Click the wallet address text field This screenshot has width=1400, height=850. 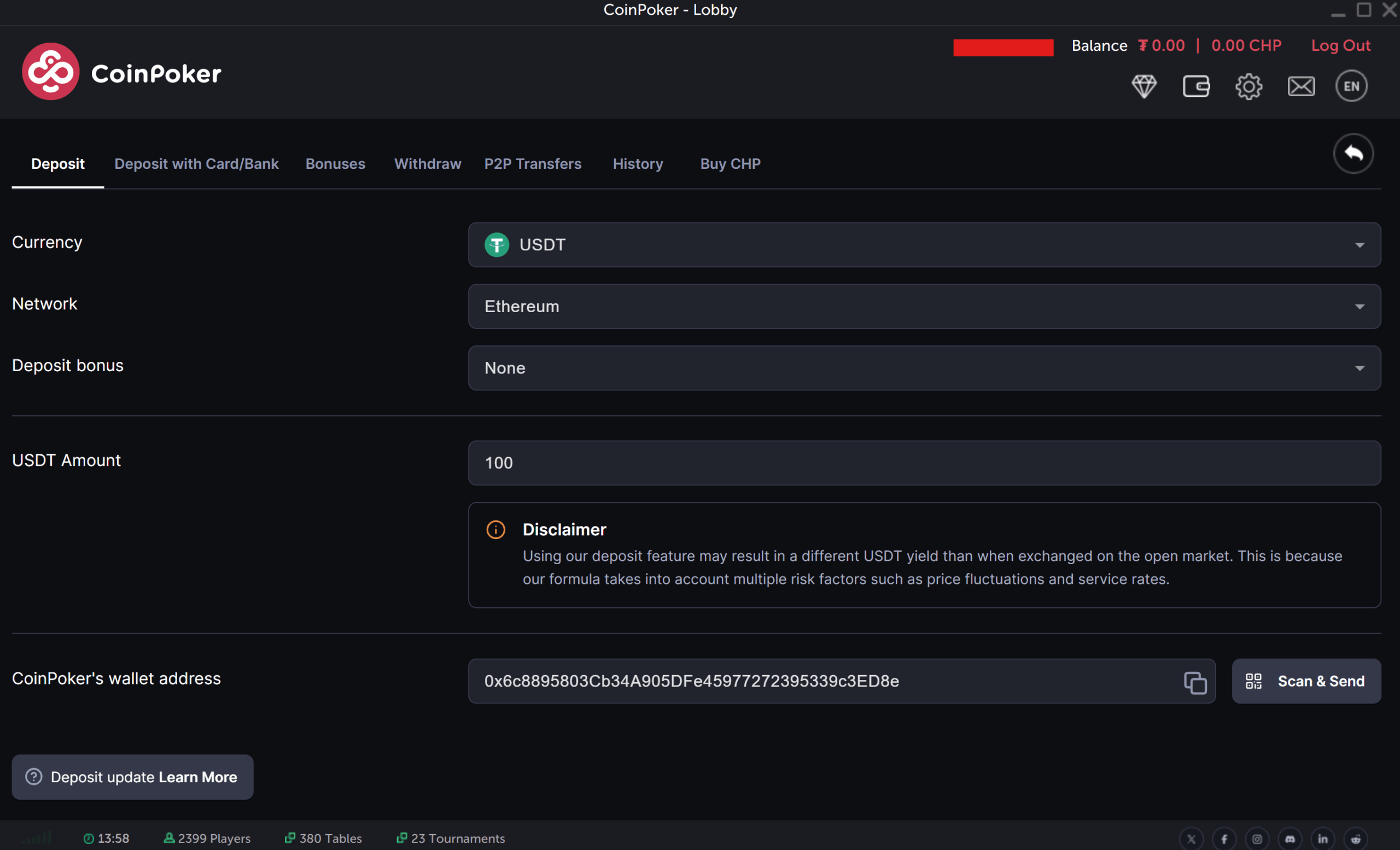click(842, 681)
